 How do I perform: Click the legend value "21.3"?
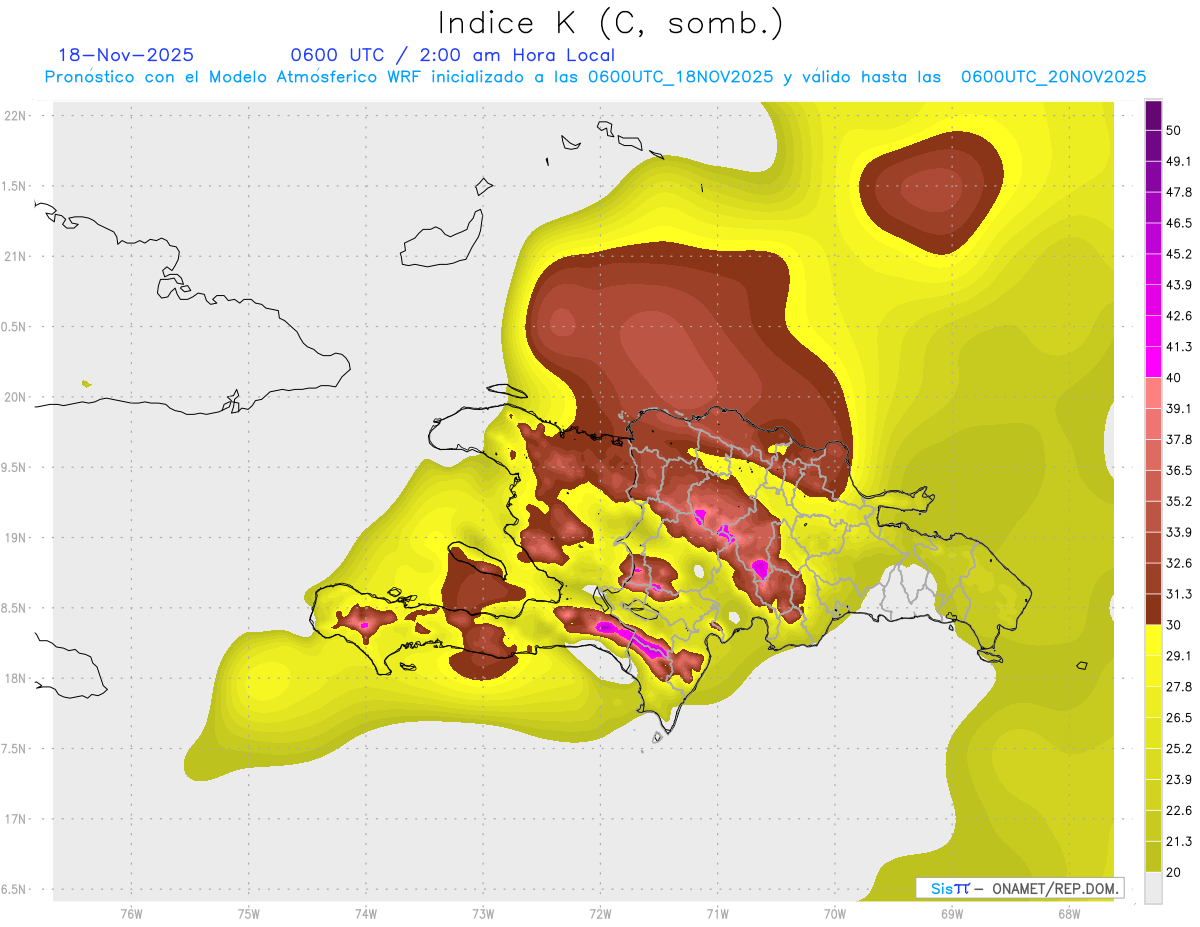(1180, 842)
